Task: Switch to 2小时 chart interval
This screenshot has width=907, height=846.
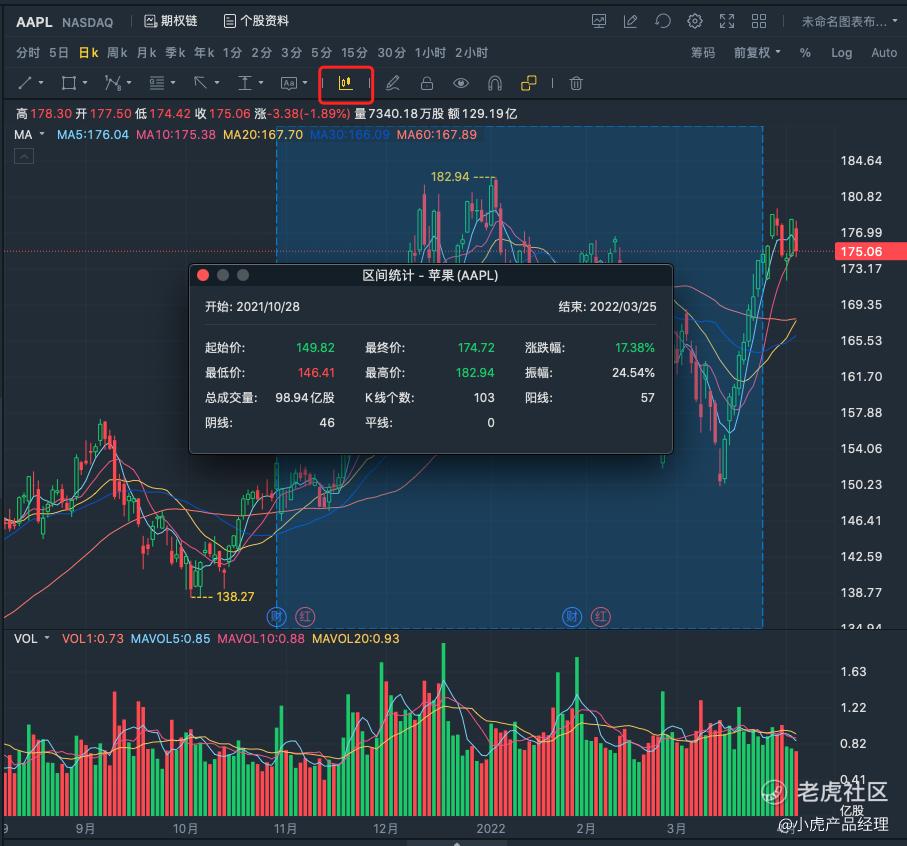Action: pyautogui.click(x=471, y=53)
